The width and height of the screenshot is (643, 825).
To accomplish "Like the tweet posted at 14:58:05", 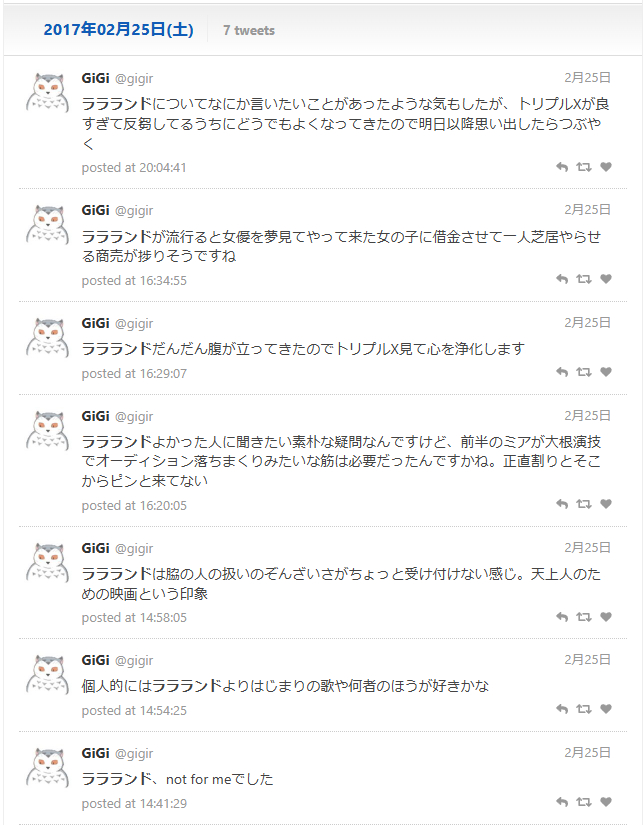I will [x=606, y=617].
